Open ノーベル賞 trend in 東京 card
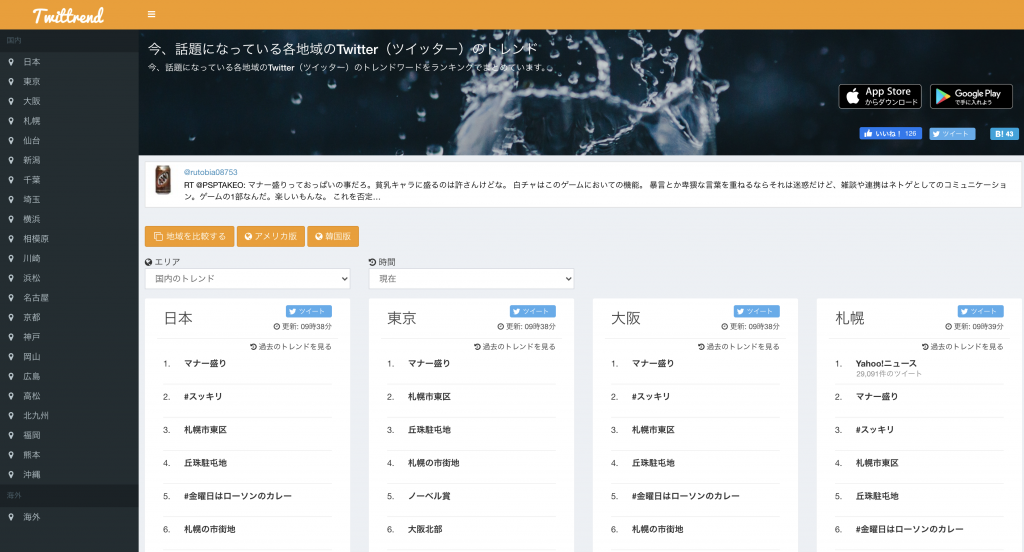1024x552 pixels. [x=429, y=496]
